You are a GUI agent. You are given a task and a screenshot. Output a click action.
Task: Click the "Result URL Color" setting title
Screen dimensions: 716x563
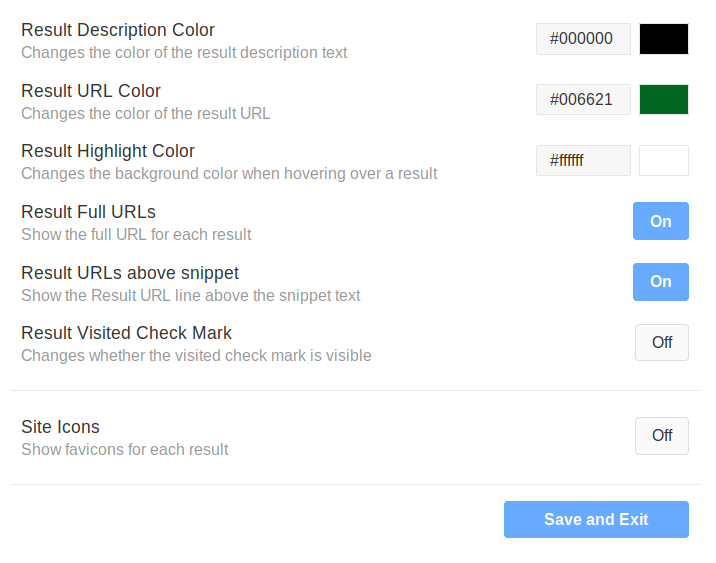click(91, 91)
